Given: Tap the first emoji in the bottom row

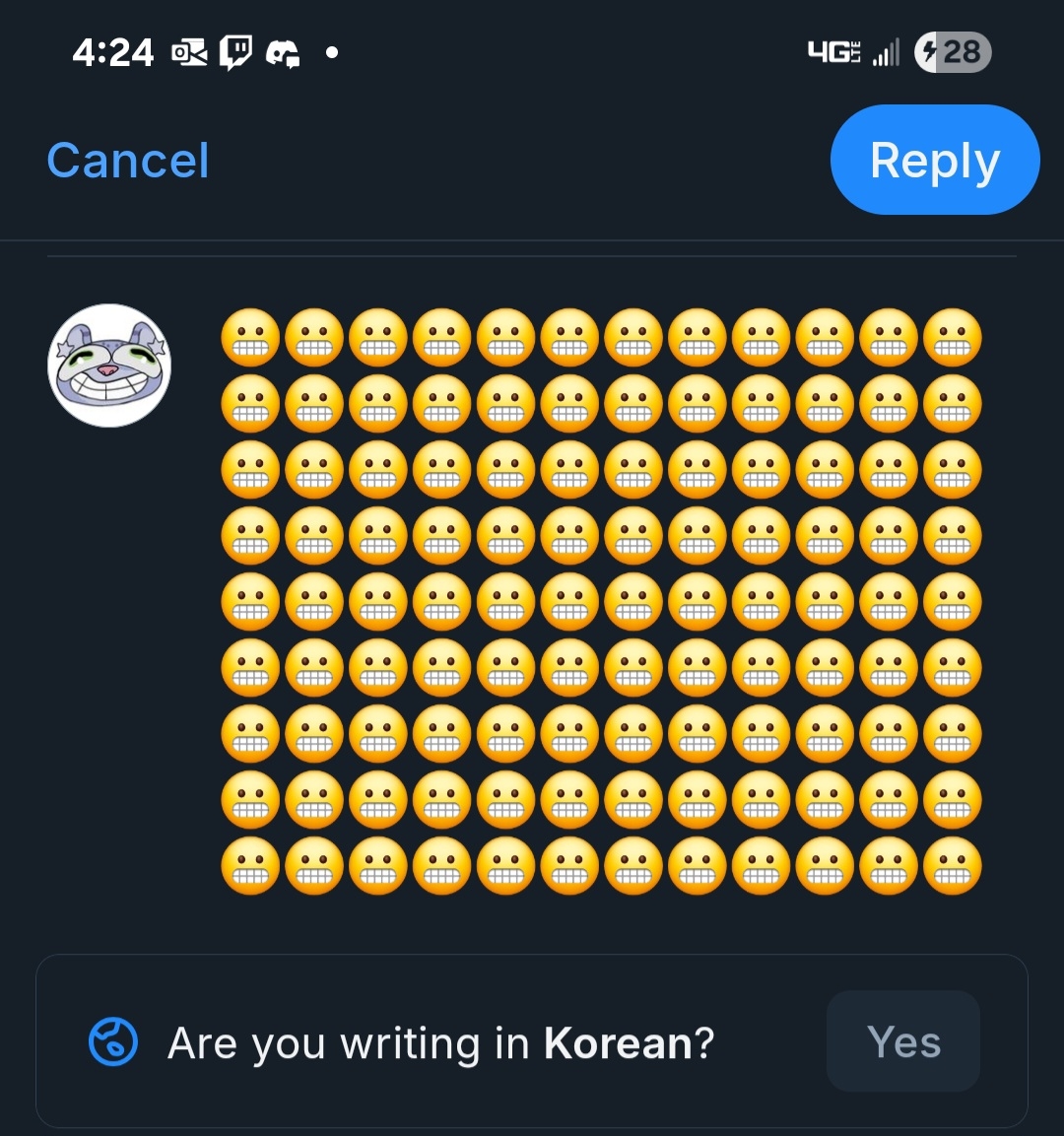Looking at the screenshot, I should click(250, 866).
